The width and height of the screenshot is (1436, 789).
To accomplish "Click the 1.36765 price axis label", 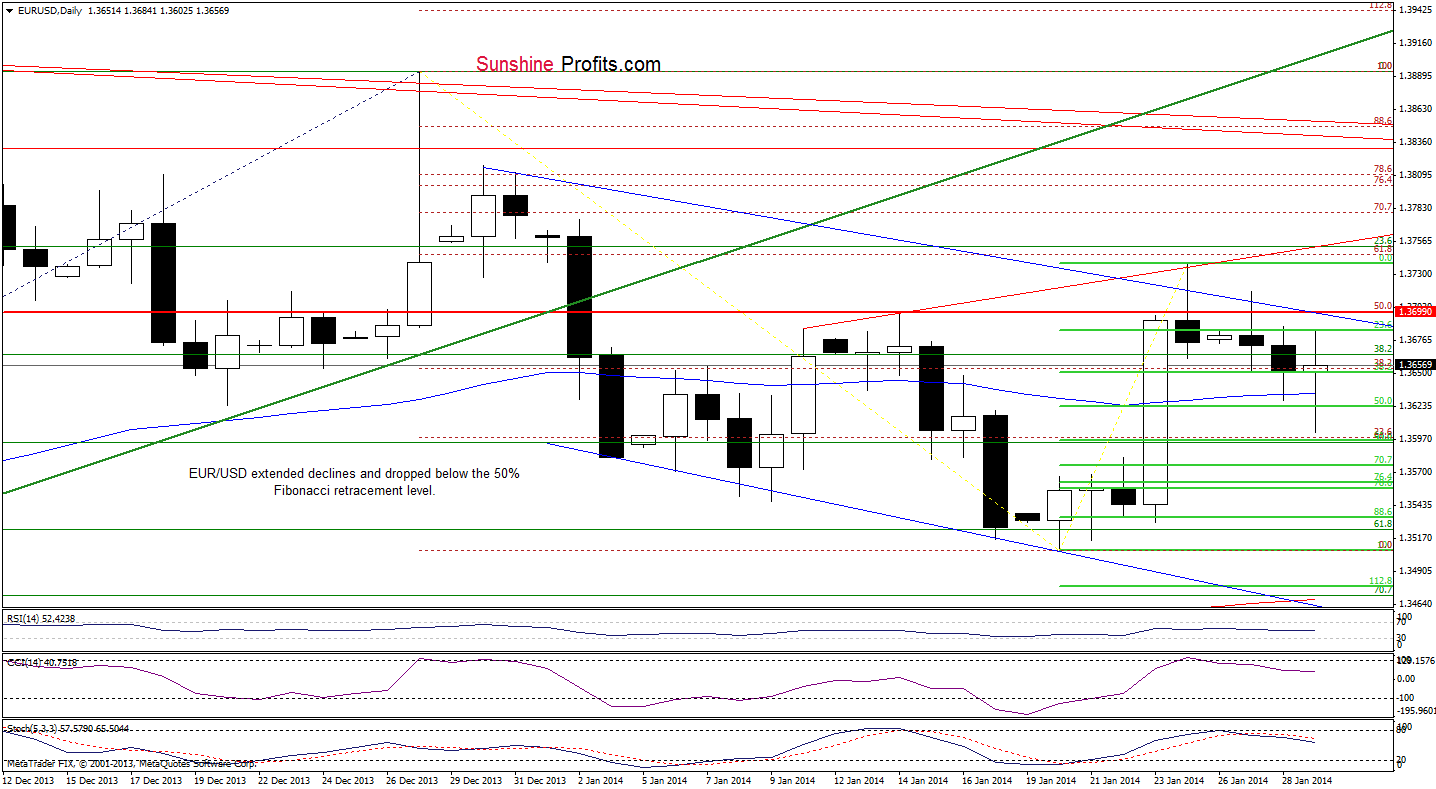I will point(1416,340).
